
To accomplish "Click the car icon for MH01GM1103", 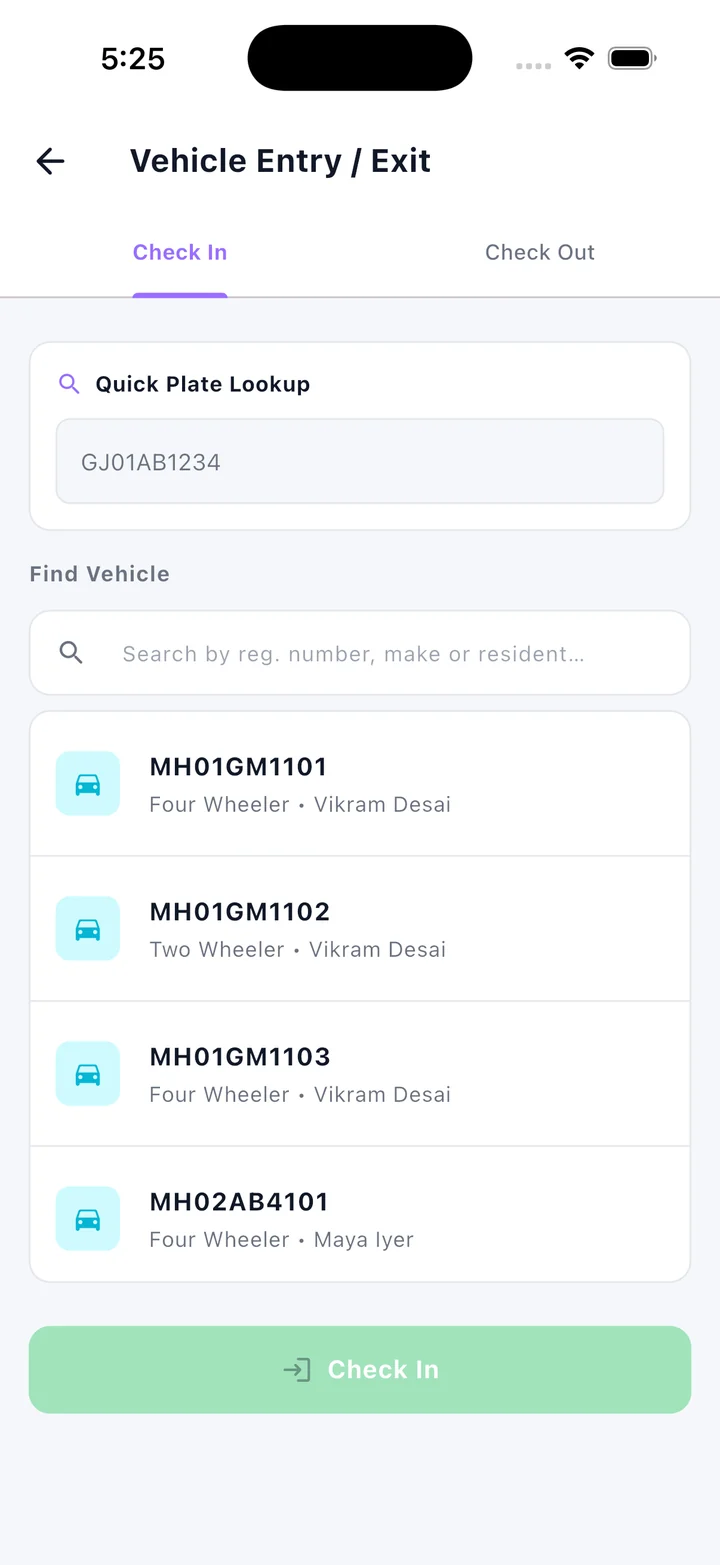I will [x=88, y=1074].
